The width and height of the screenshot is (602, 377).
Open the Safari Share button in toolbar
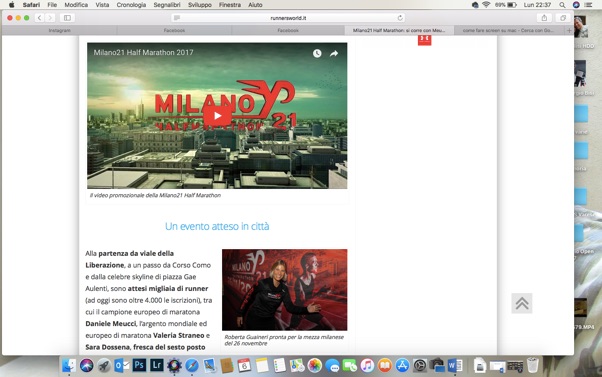pos(544,18)
